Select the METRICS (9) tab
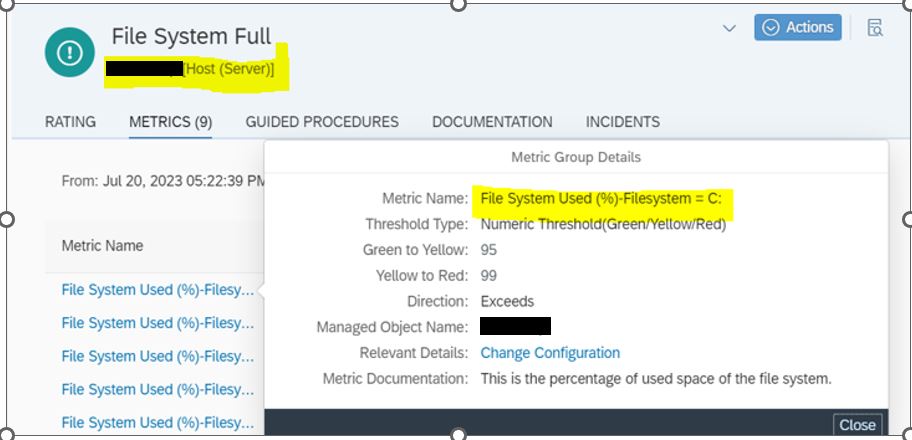The height and width of the screenshot is (440, 912). (170, 122)
